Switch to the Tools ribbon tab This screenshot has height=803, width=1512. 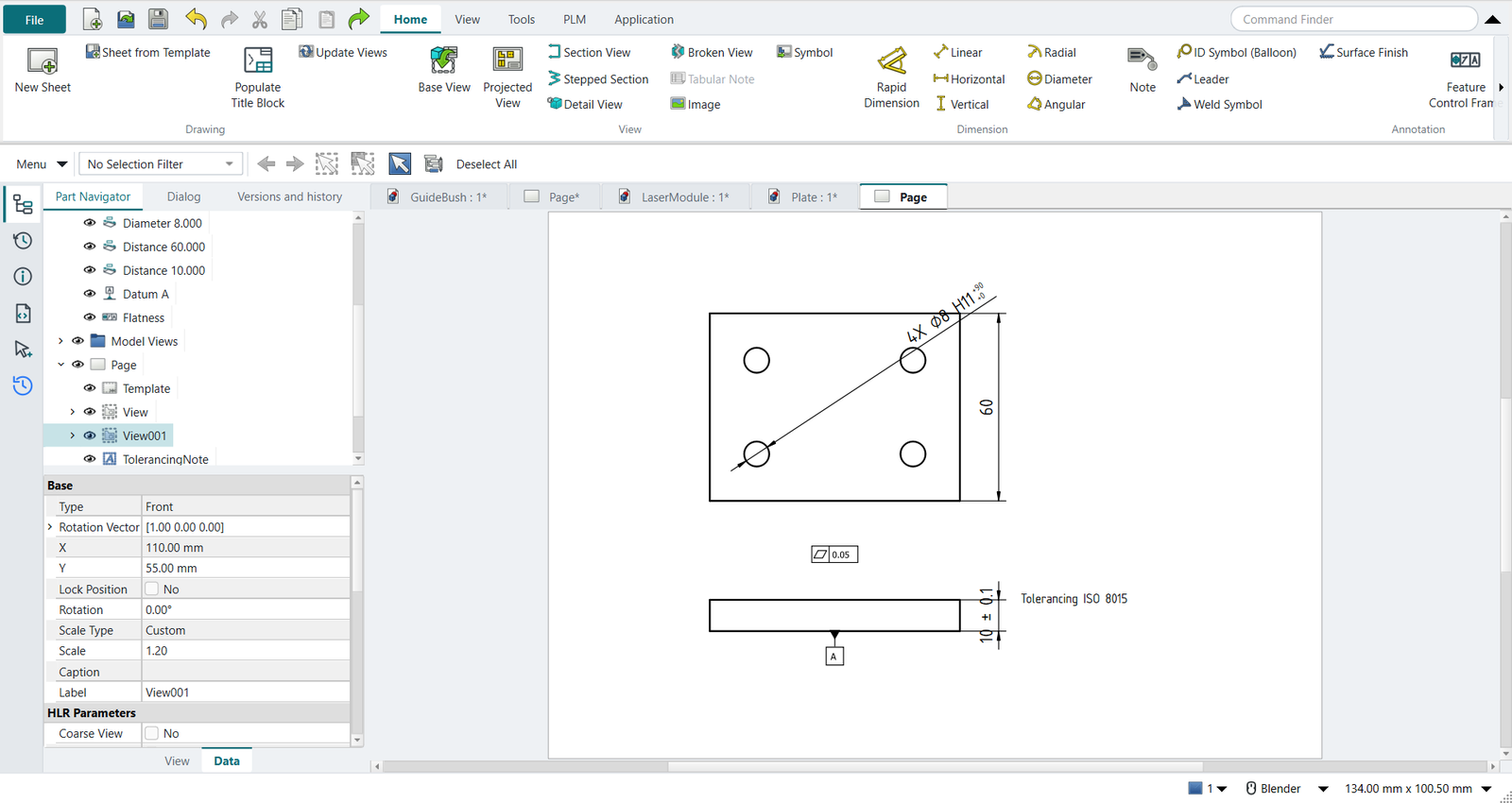pyautogui.click(x=521, y=19)
